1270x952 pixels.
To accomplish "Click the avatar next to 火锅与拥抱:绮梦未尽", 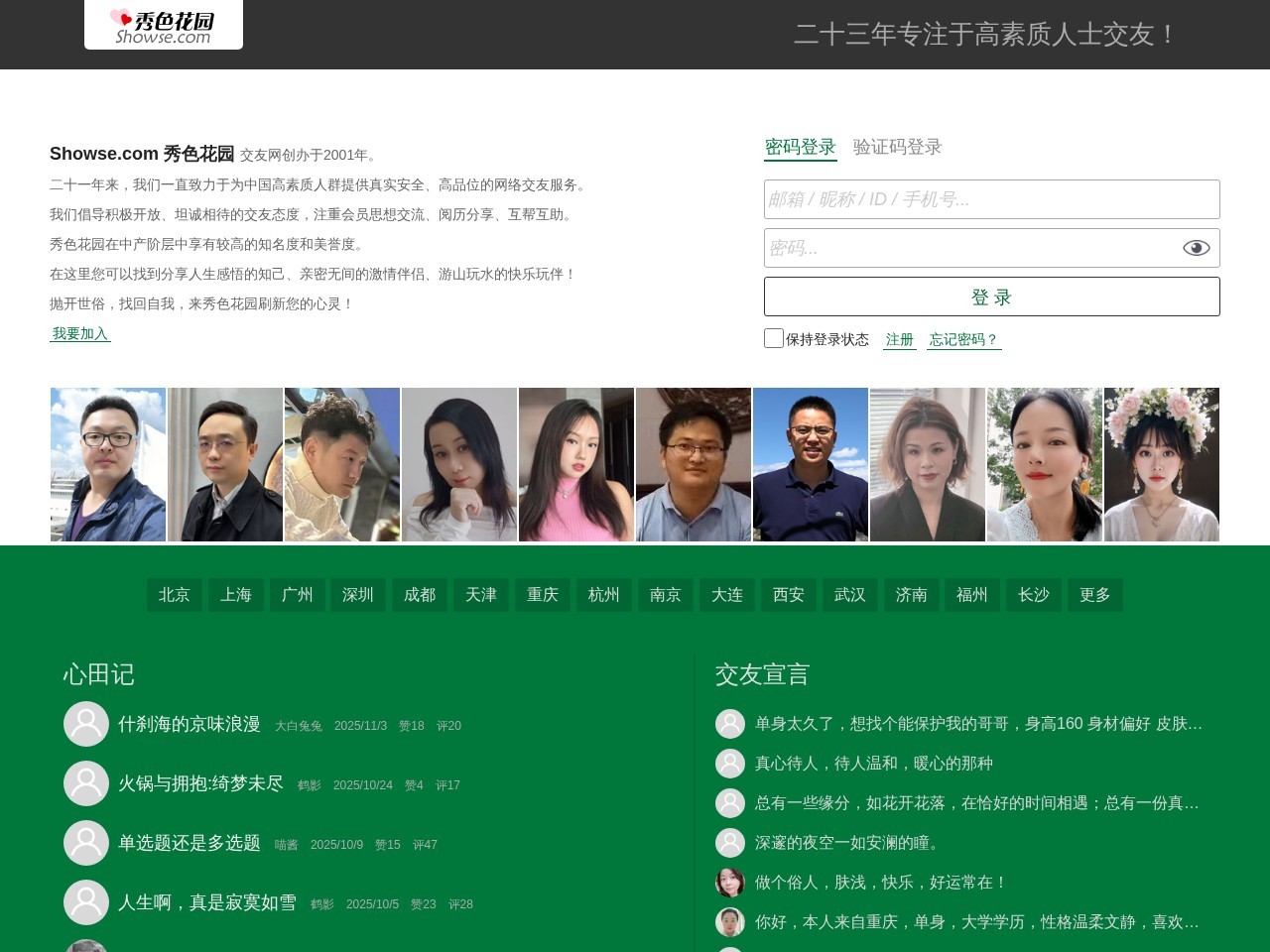I will [86, 783].
